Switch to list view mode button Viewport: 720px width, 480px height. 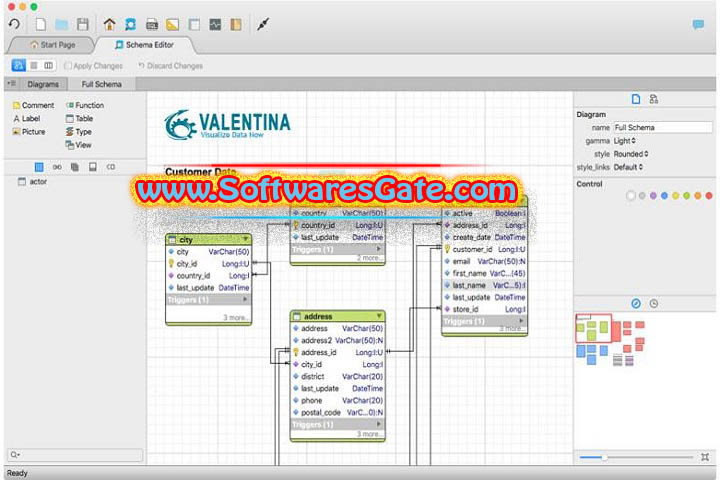click(34, 66)
